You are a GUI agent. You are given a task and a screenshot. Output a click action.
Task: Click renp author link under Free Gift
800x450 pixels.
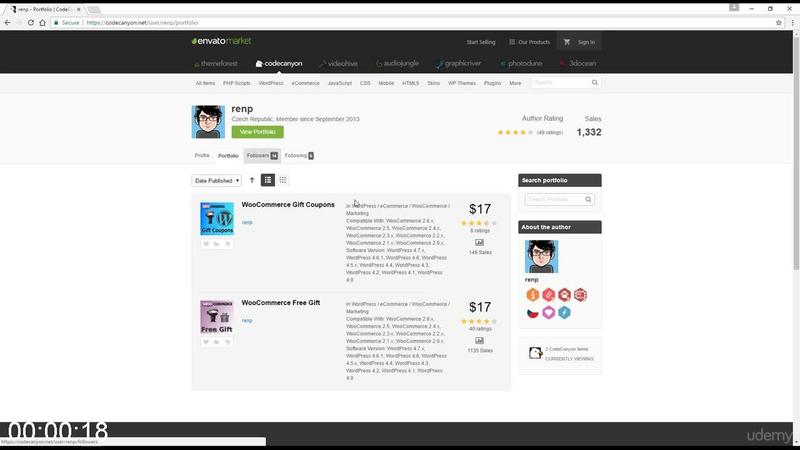click(247, 320)
